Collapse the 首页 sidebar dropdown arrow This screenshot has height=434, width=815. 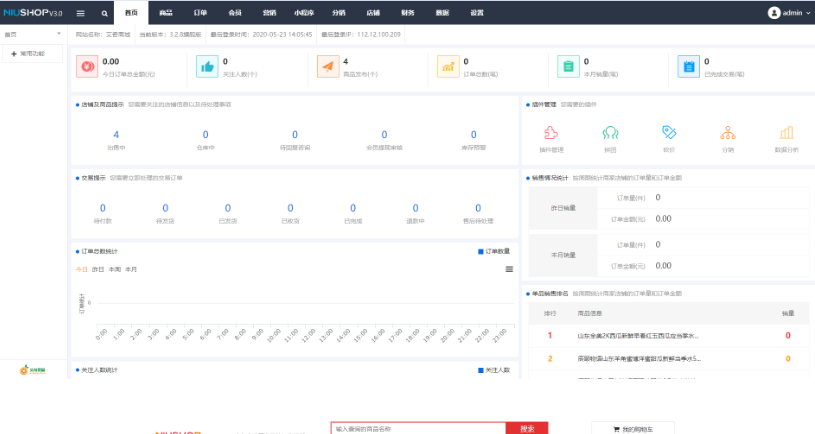pyautogui.click(x=59, y=34)
